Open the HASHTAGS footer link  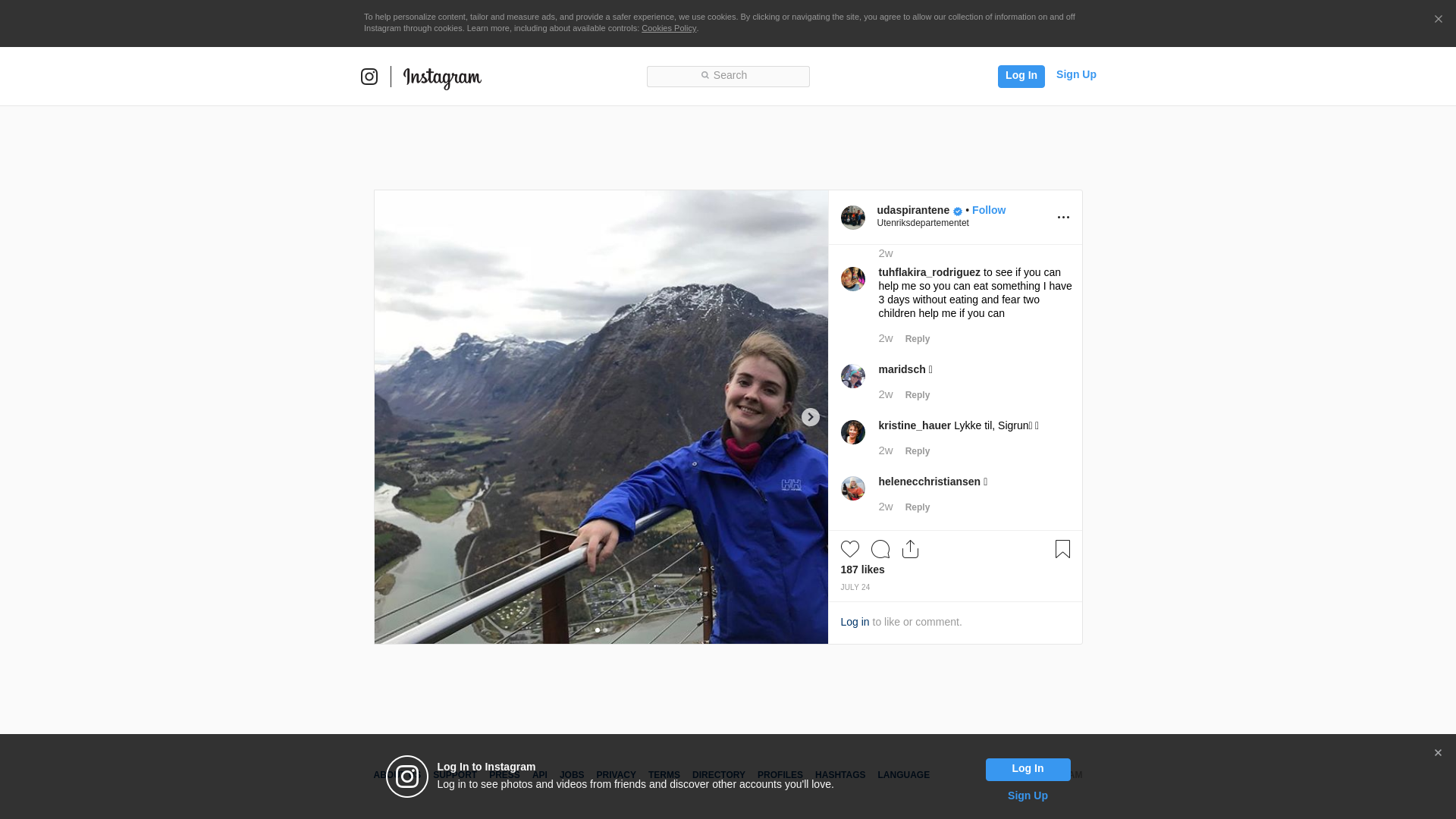coord(840,775)
